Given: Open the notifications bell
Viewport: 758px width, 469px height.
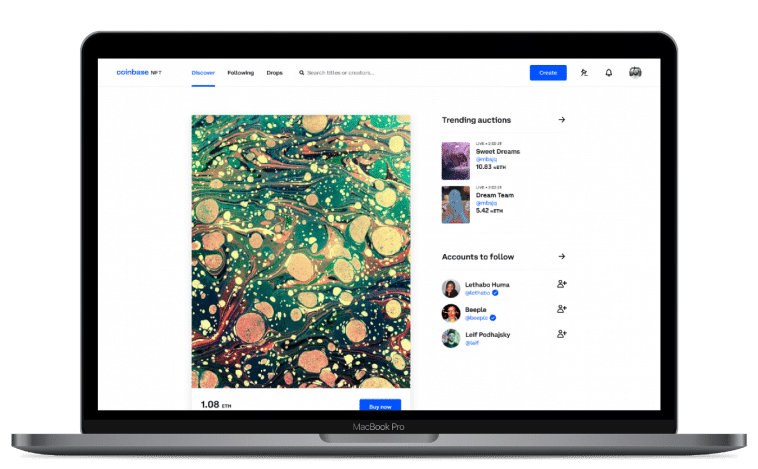Looking at the screenshot, I should coord(609,73).
